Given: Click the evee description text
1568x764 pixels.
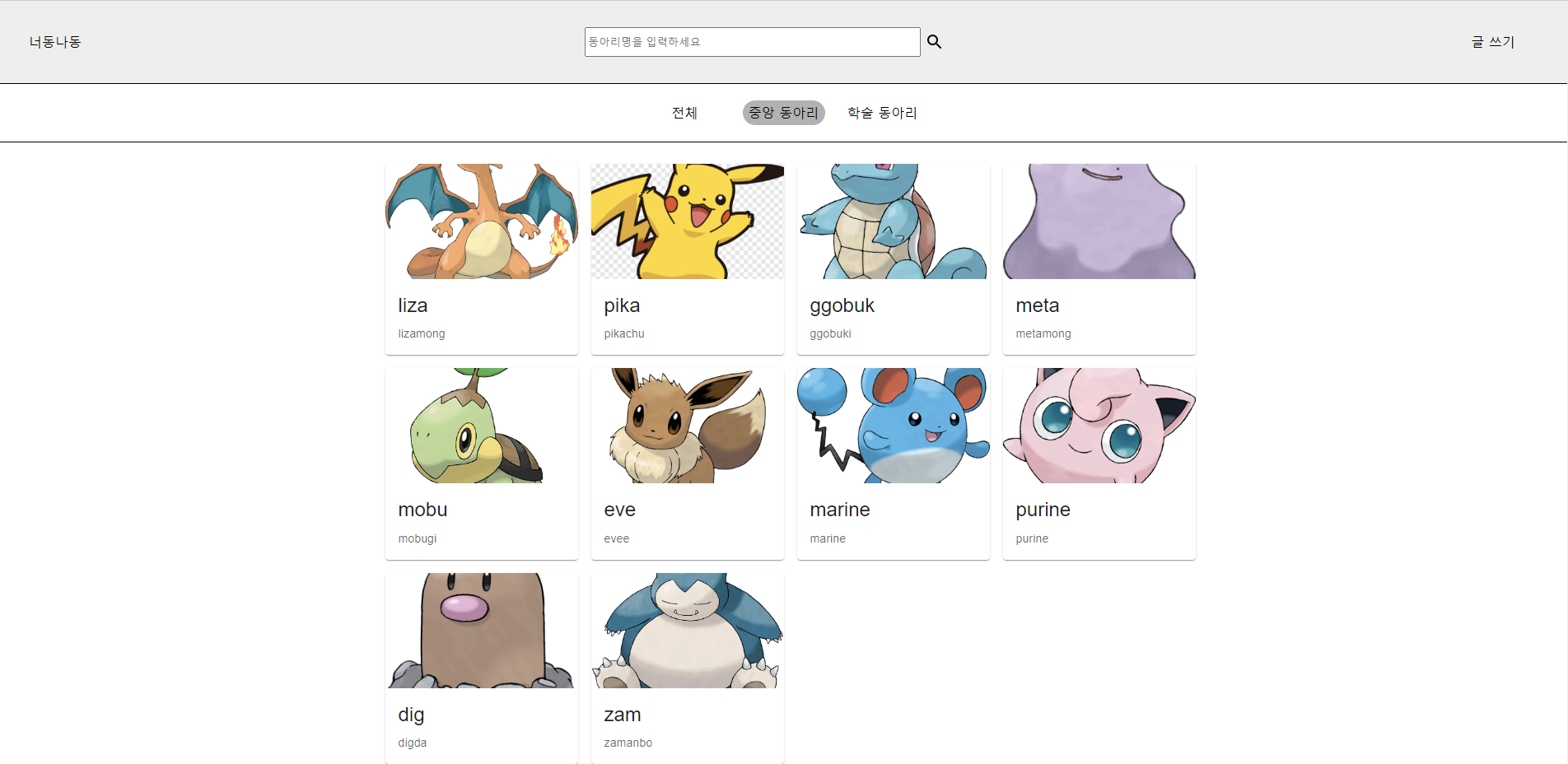Looking at the screenshot, I should [x=616, y=538].
